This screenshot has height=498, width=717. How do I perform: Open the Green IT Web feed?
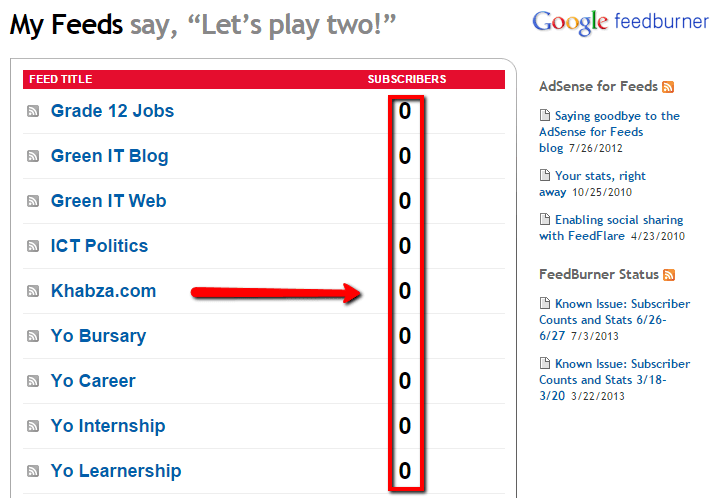point(108,201)
